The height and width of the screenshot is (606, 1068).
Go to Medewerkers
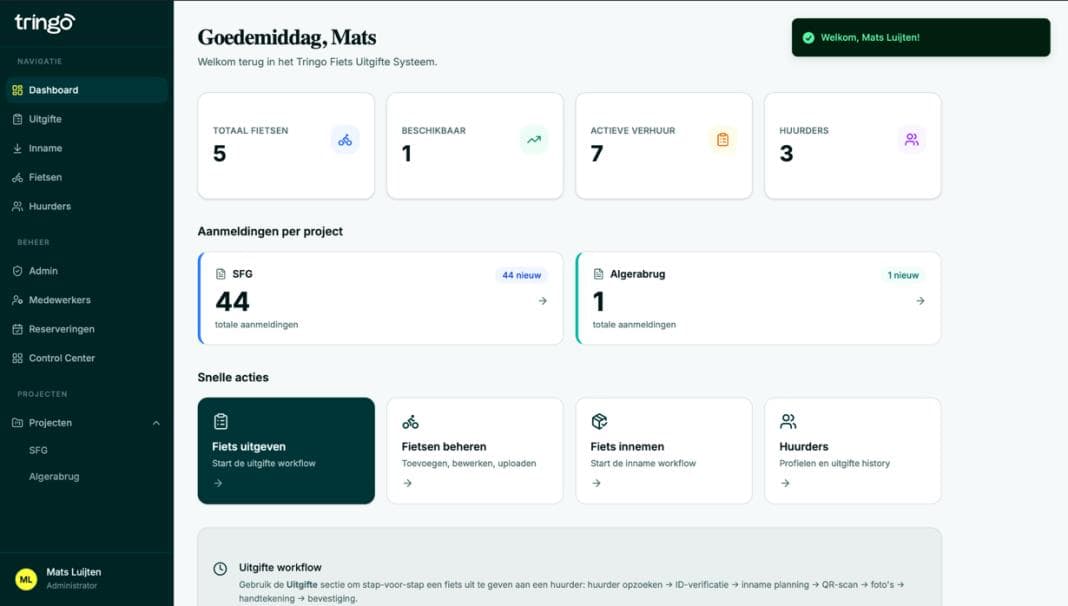tap(87, 300)
